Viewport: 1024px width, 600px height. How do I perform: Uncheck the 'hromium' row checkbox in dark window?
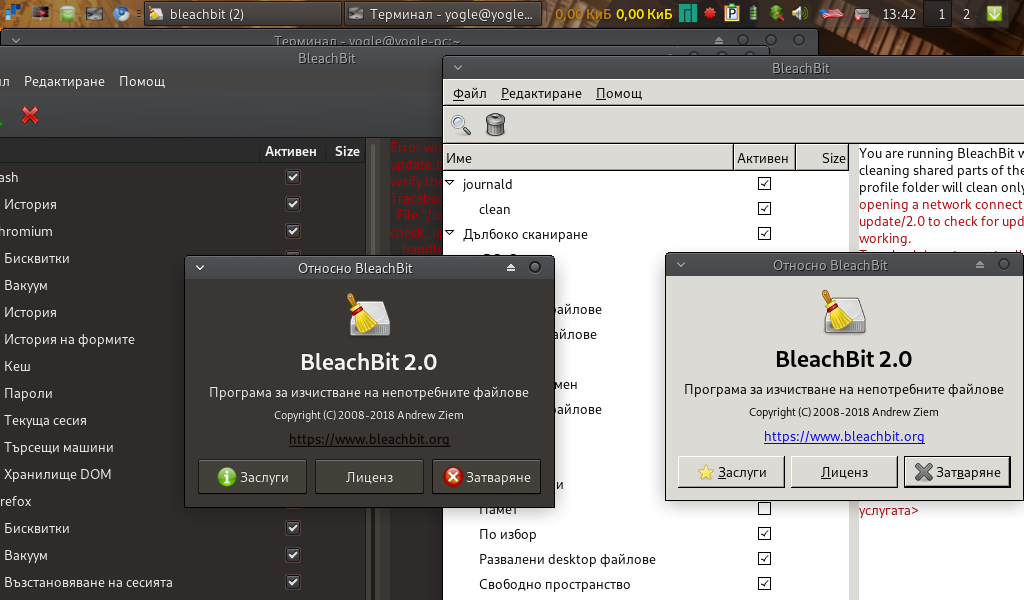coord(293,231)
